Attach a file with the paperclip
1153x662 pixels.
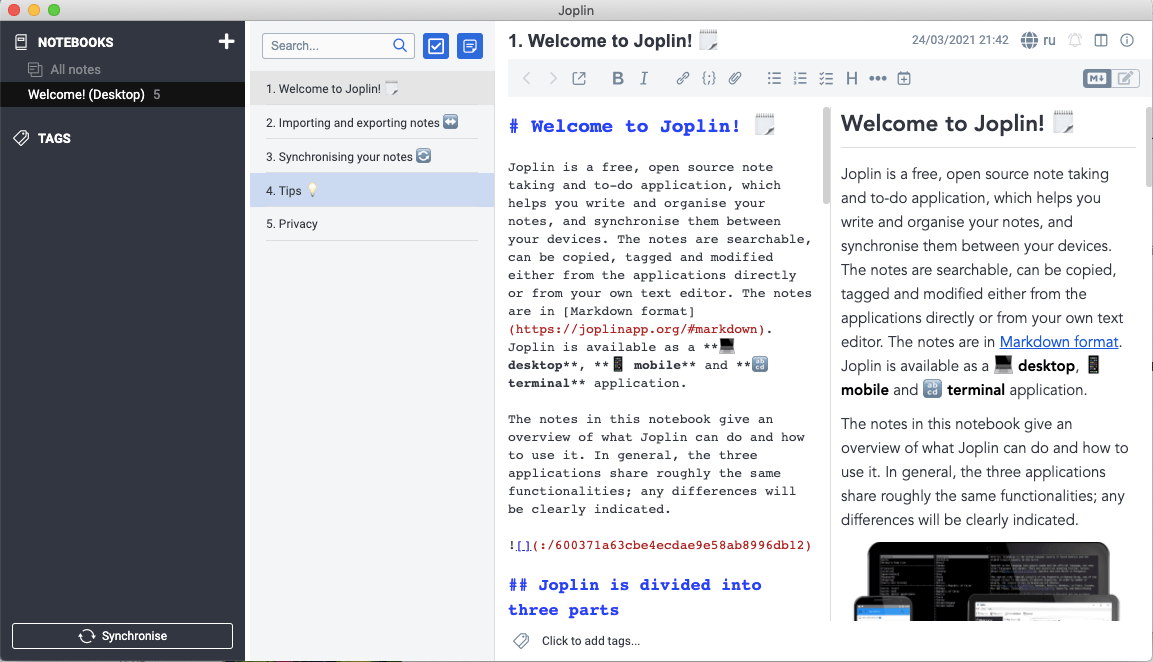click(735, 78)
